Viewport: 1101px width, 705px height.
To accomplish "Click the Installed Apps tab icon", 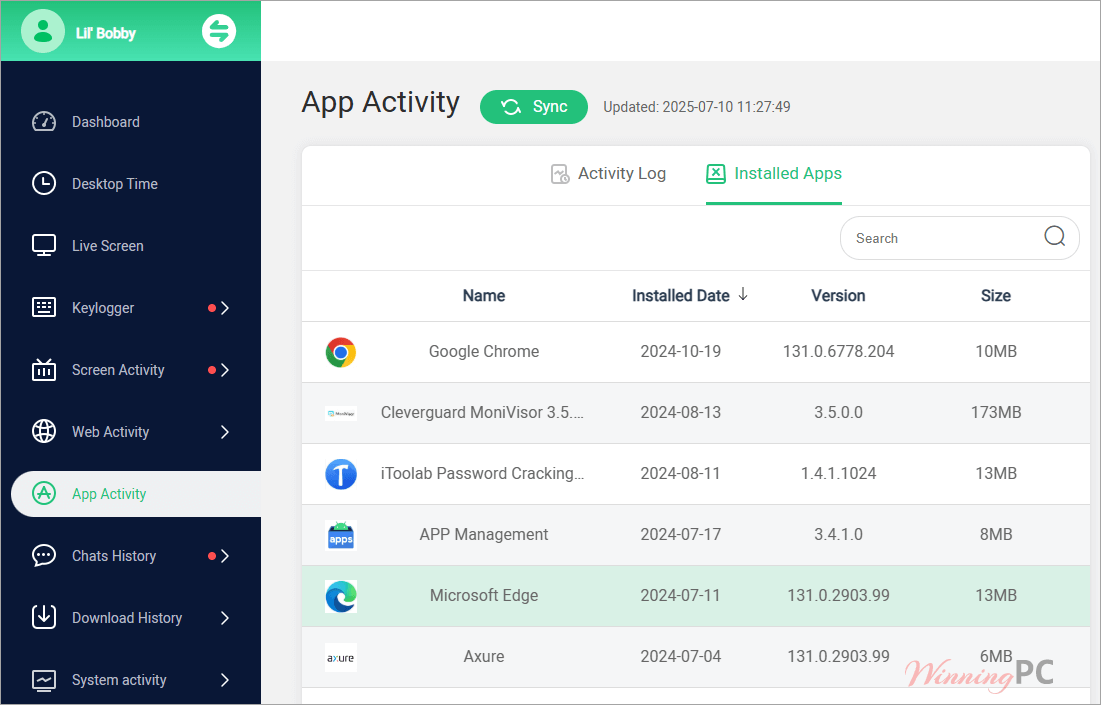I will 716,173.
